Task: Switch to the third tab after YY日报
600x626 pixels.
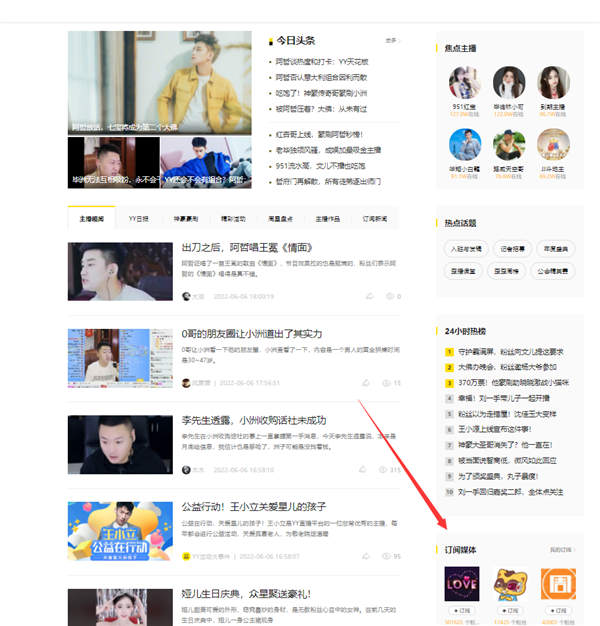Action: click(x=186, y=219)
